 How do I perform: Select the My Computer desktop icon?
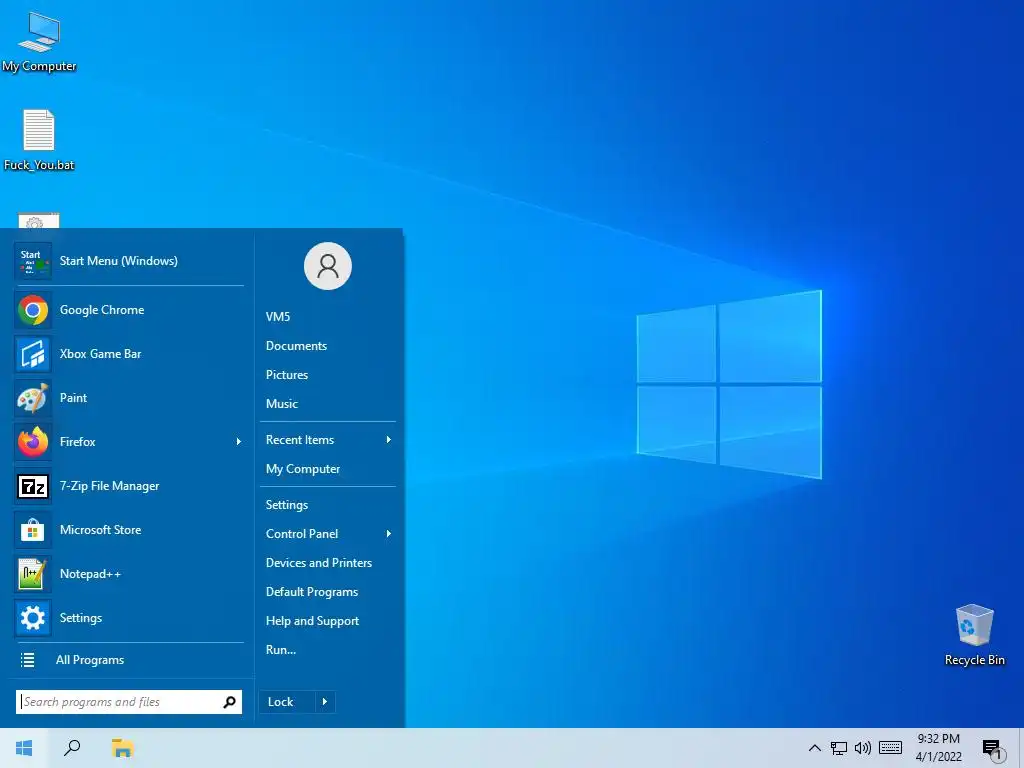[39, 40]
